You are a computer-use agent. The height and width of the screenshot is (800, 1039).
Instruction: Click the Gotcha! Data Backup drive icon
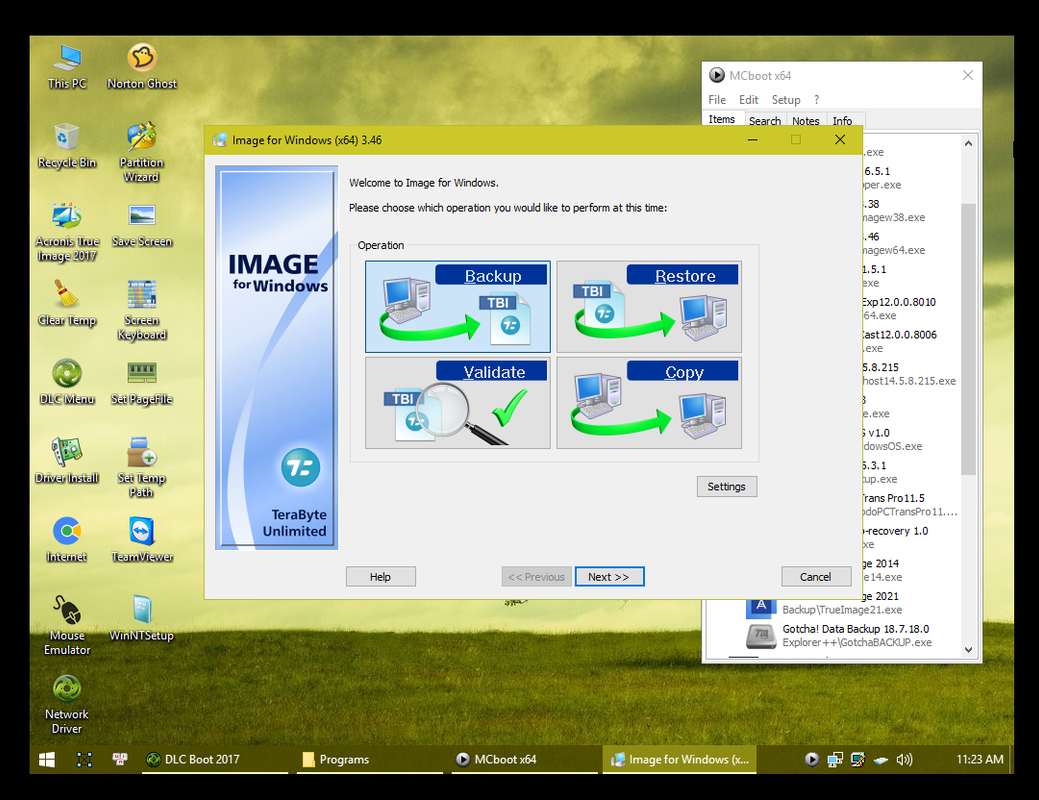tap(761, 636)
